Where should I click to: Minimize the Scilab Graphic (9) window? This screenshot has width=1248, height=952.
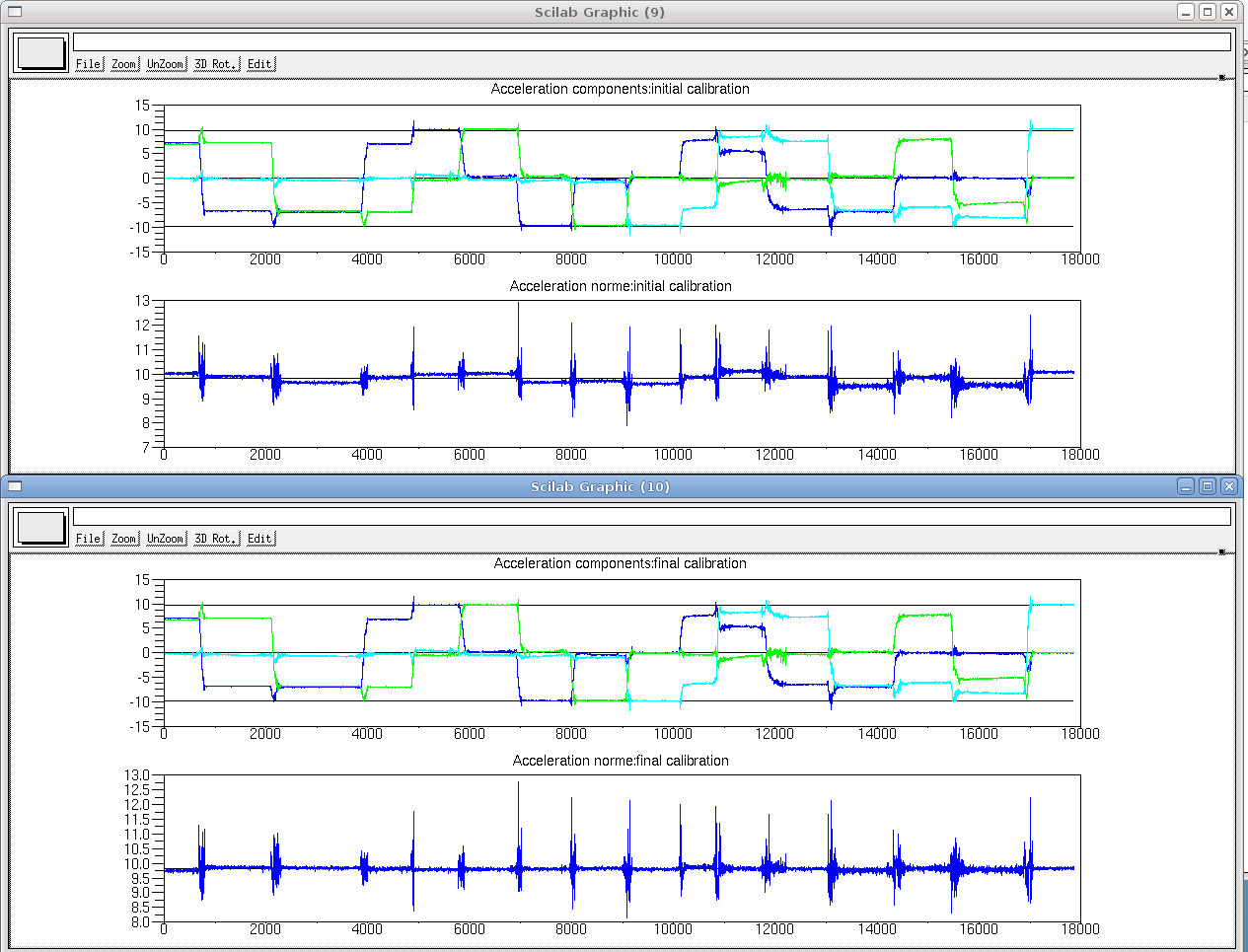(x=1186, y=12)
